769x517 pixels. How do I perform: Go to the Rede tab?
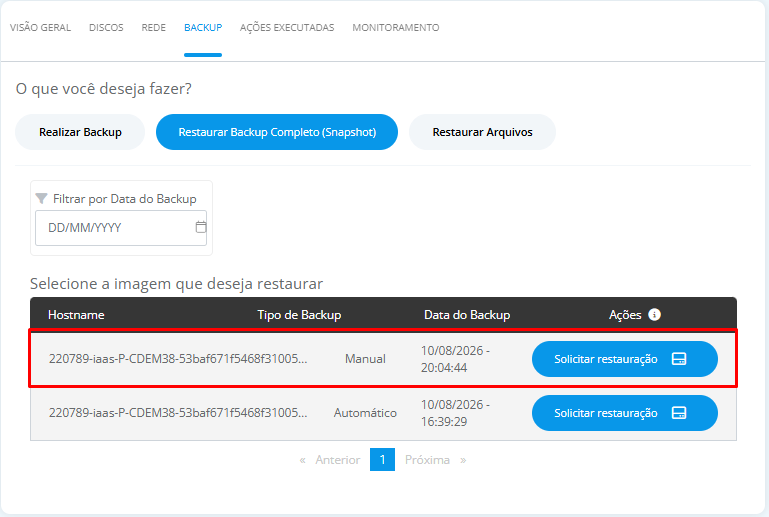154,27
